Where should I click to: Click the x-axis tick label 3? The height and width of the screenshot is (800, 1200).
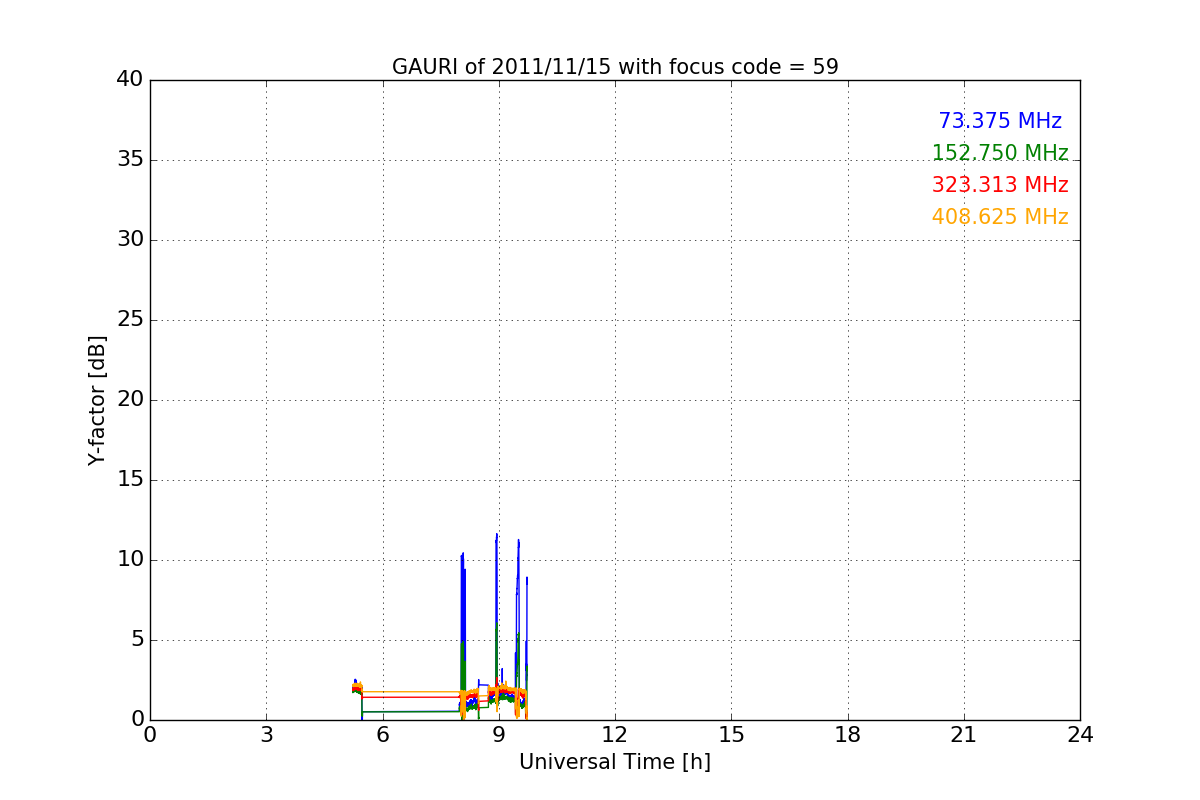click(x=266, y=735)
